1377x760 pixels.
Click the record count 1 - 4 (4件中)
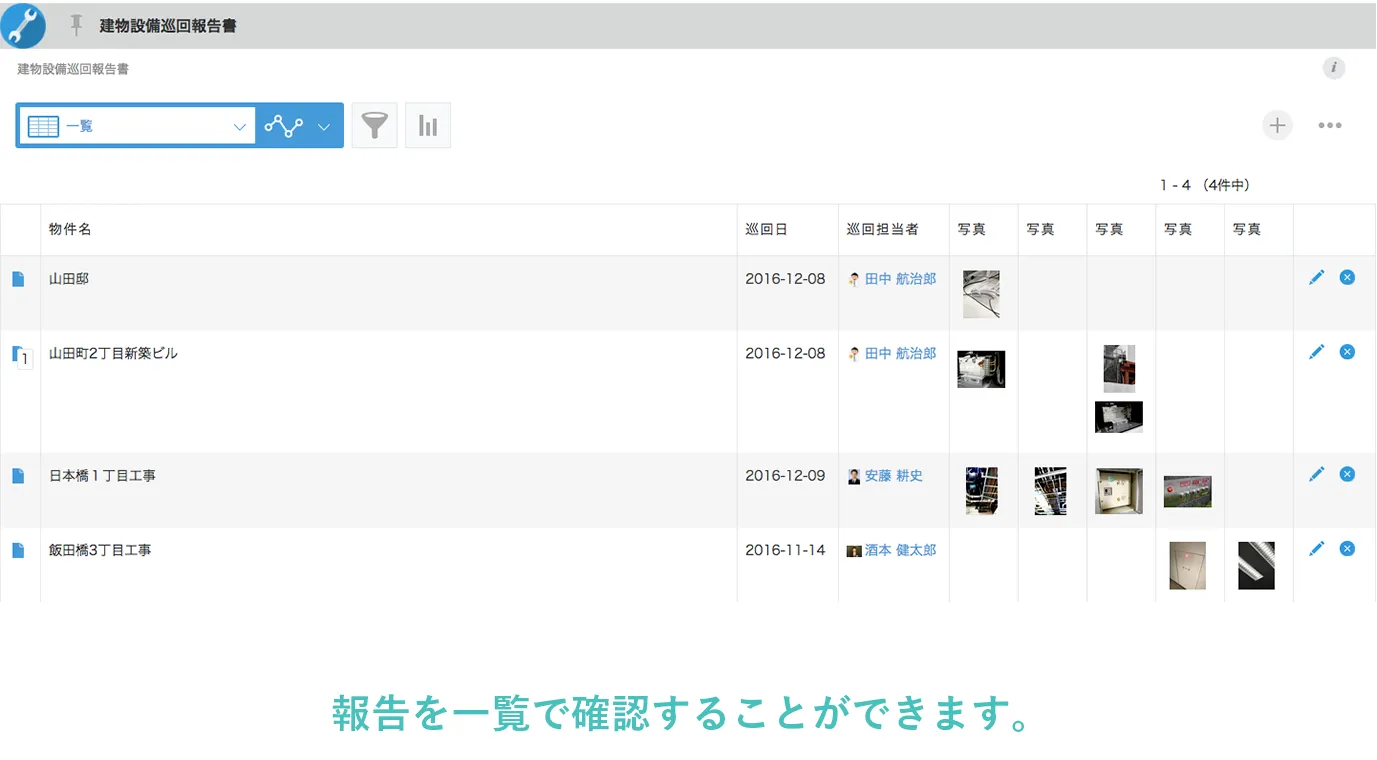pos(1205,185)
